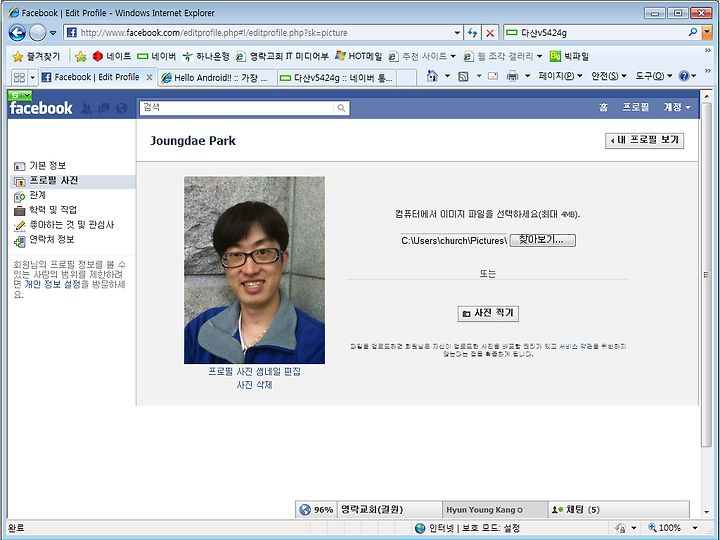Click the browser forward arrow button
The image size is (720, 540).
pos(38,33)
